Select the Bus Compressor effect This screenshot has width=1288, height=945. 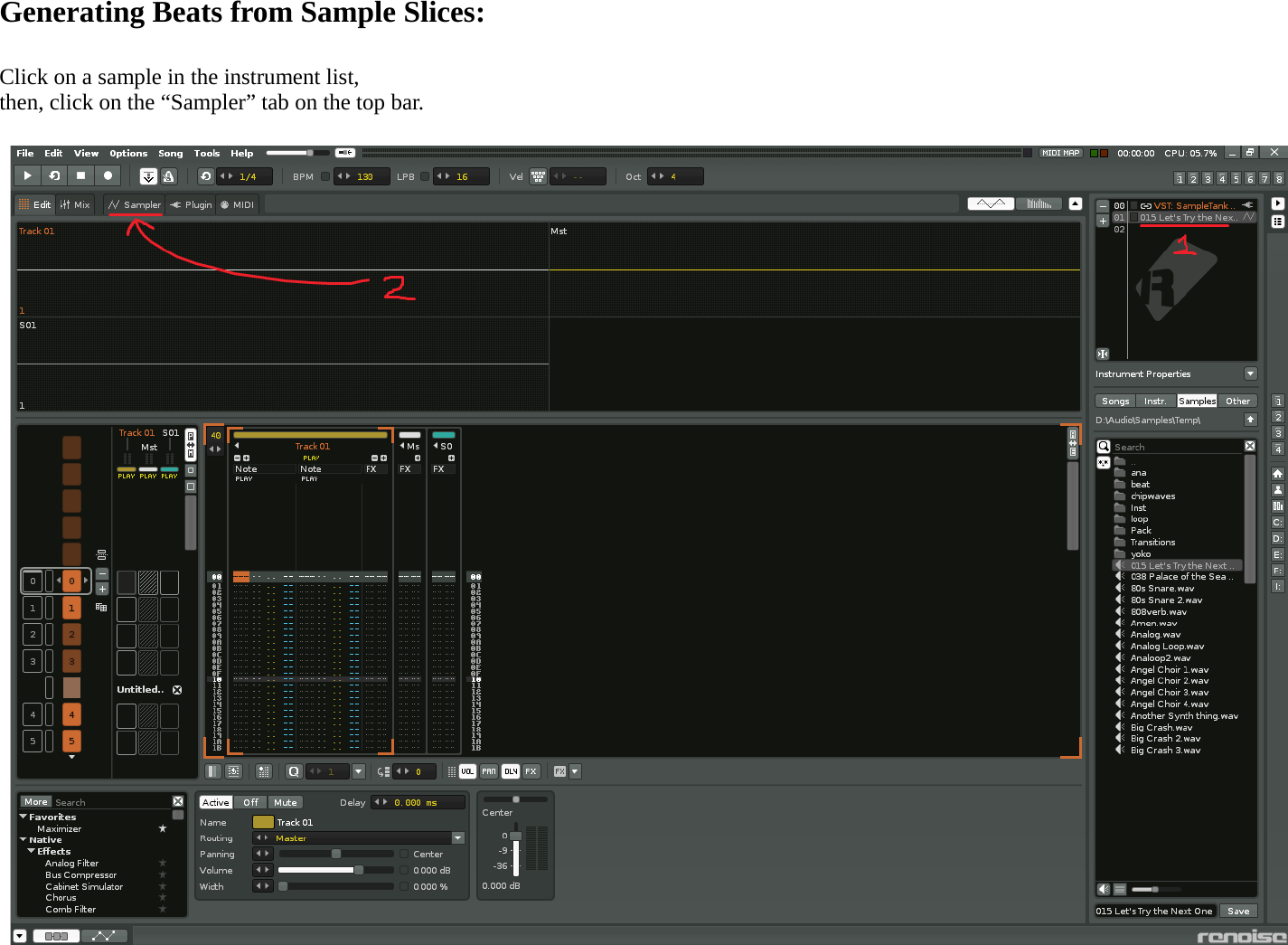click(x=81, y=874)
